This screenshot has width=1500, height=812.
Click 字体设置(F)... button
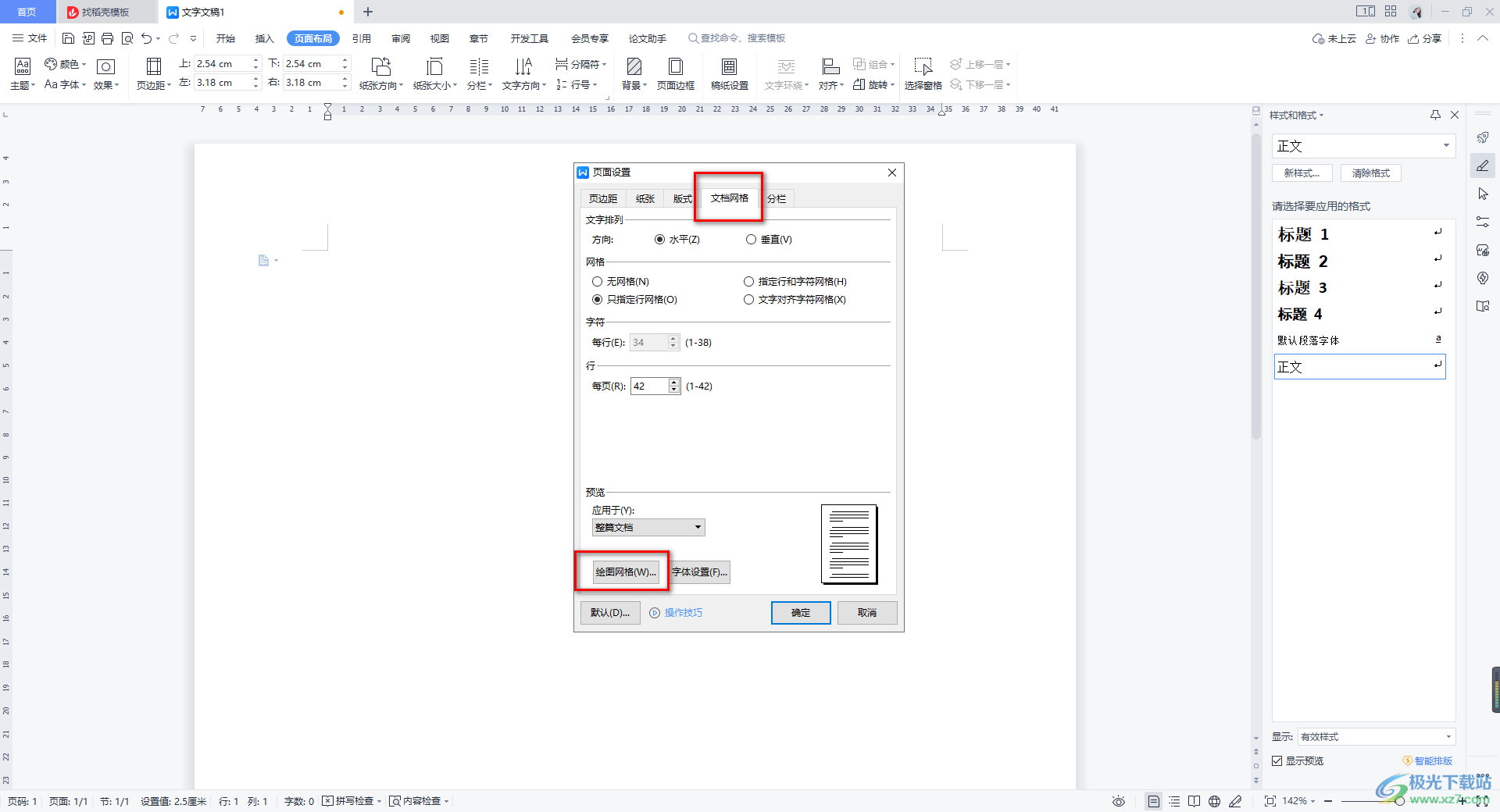coord(699,572)
